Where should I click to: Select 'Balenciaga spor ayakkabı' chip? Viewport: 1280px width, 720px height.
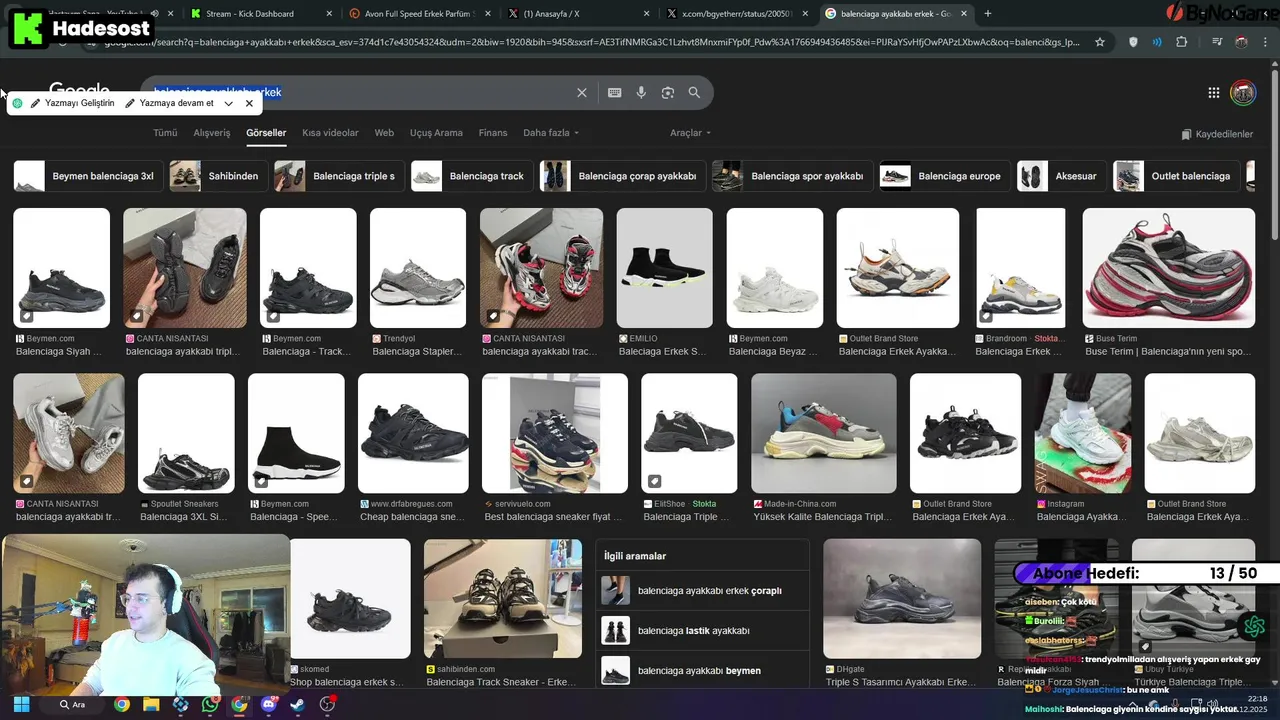(792, 176)
